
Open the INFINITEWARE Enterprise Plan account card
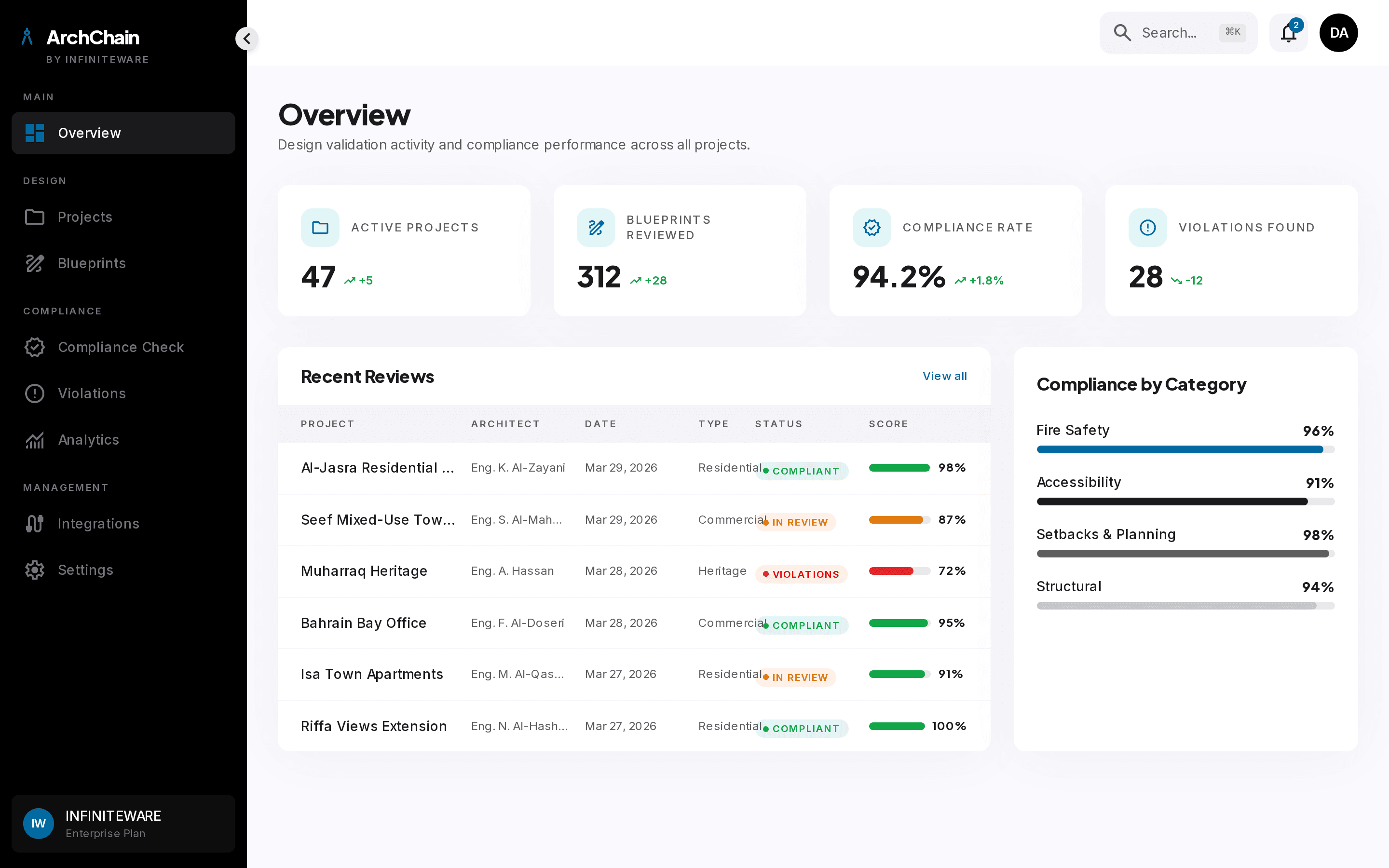[123, 824]
